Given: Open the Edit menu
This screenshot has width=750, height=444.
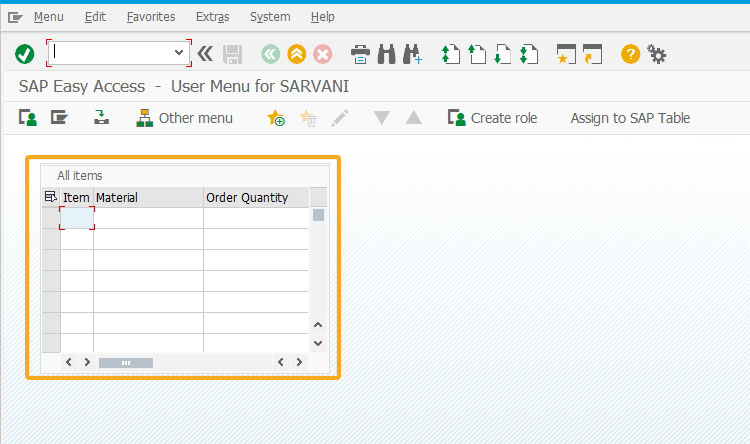Looking at the screenshot, I should (95, 17).
